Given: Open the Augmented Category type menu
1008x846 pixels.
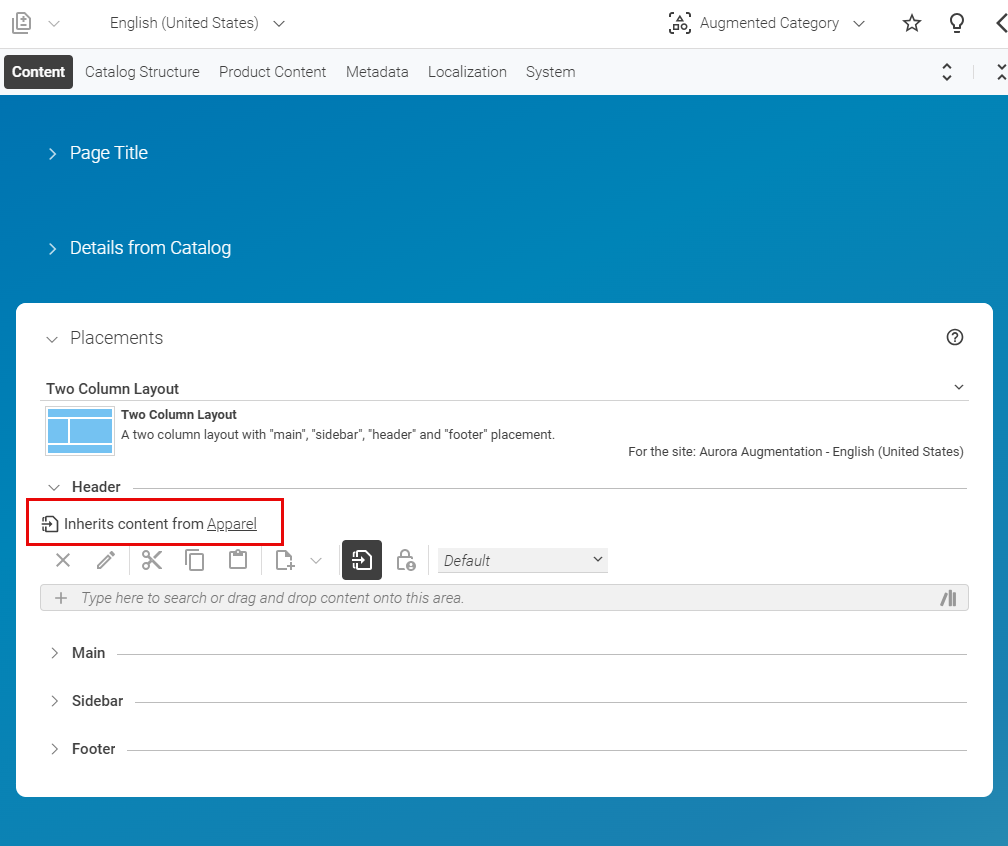Looking at the screenshot, I should point(768,23).
